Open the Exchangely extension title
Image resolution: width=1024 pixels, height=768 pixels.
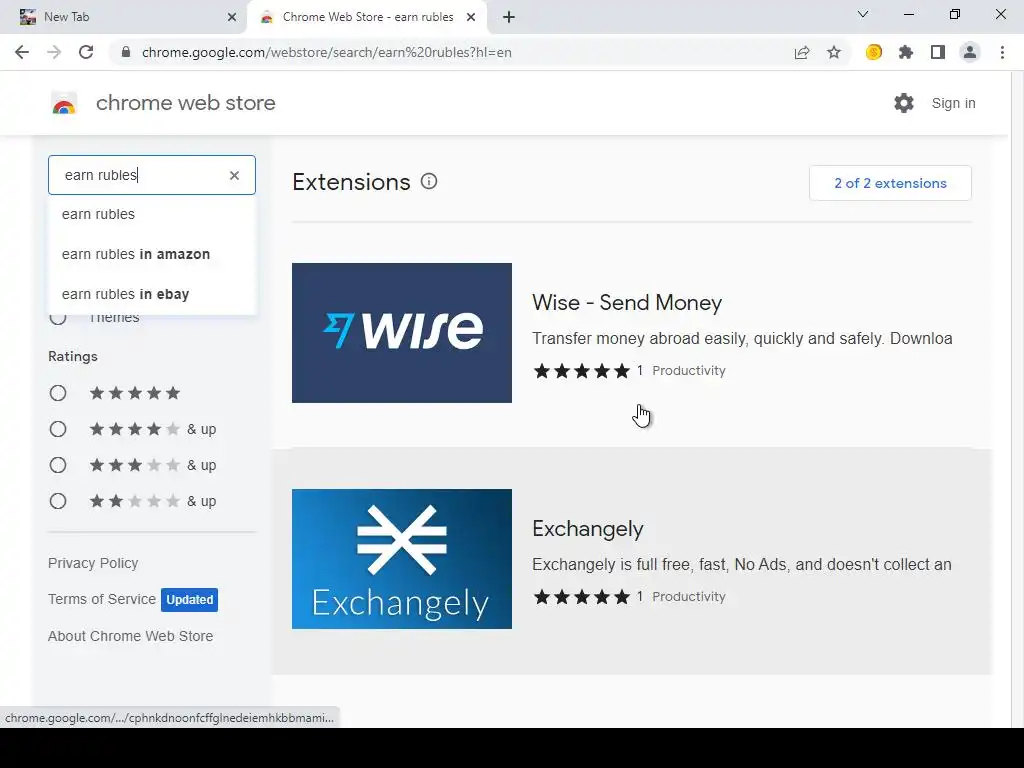588,528
